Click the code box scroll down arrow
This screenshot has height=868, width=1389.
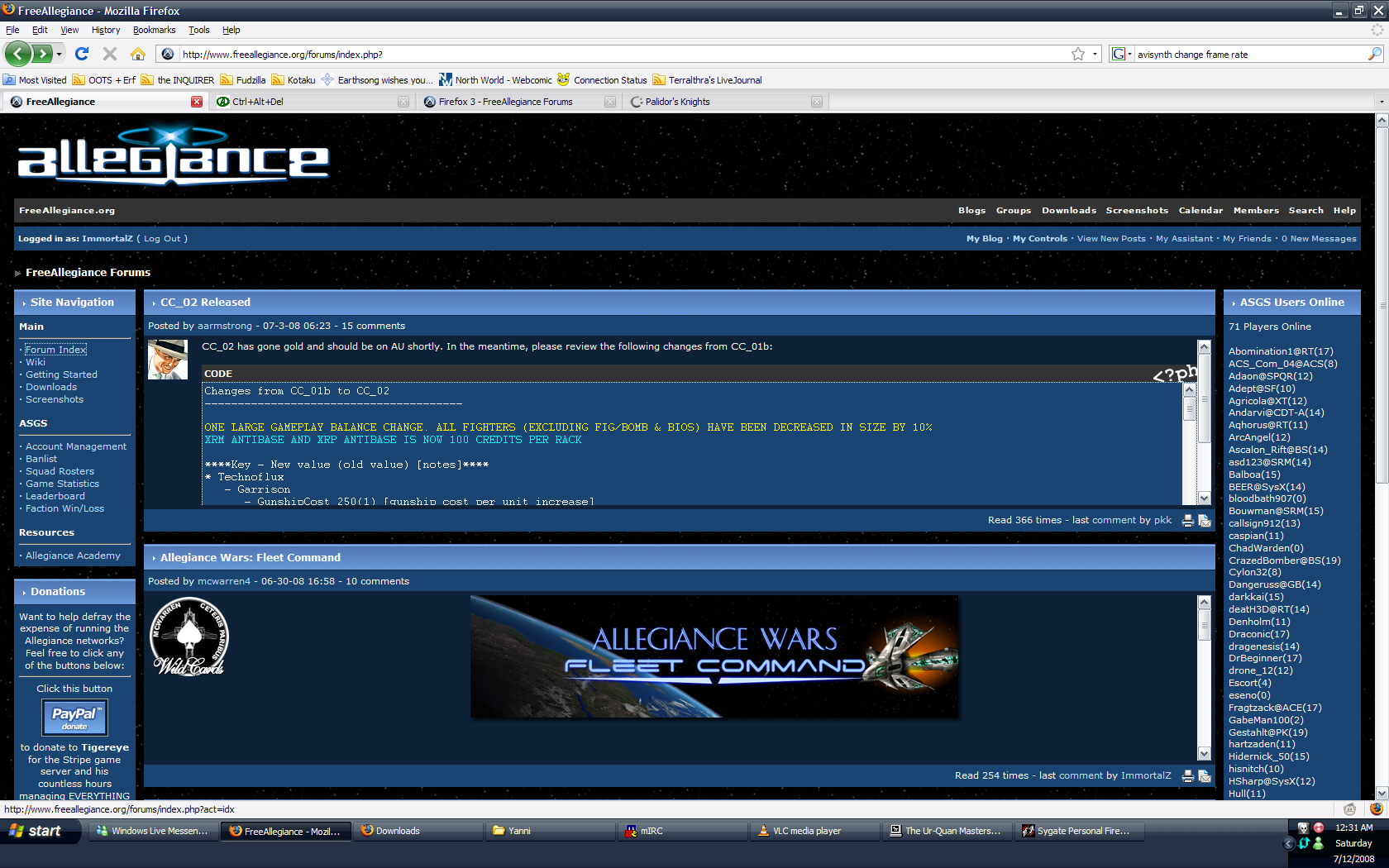(x=1190, y=498)
